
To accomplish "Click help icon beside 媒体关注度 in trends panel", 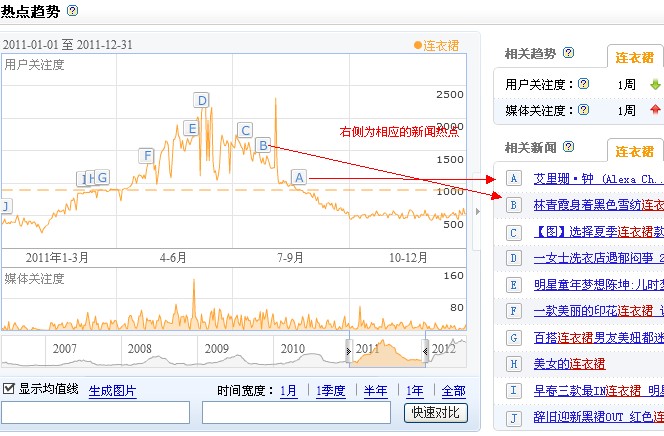I will [583, 110].
